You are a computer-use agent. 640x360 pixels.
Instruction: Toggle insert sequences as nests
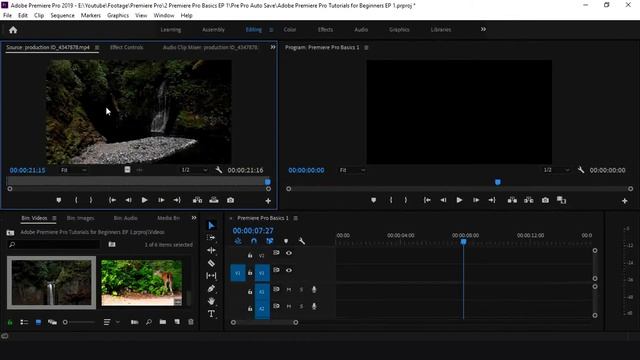pos(238,241)
